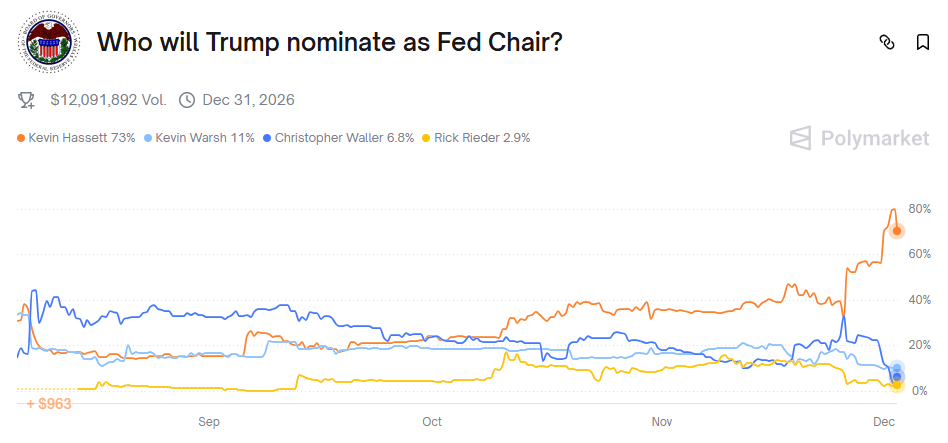Click the orange Hassett endpoint marker on the chart
The image size is (948, 443).
pos(897,231)
